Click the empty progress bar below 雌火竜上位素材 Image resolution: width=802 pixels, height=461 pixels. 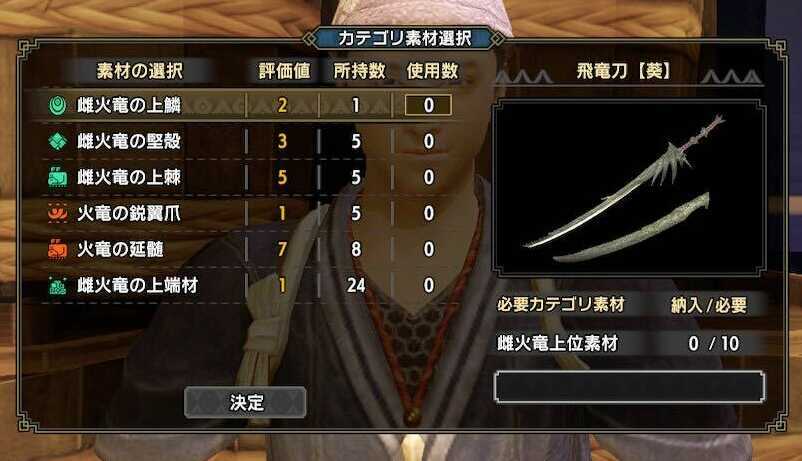pos(629,387)
